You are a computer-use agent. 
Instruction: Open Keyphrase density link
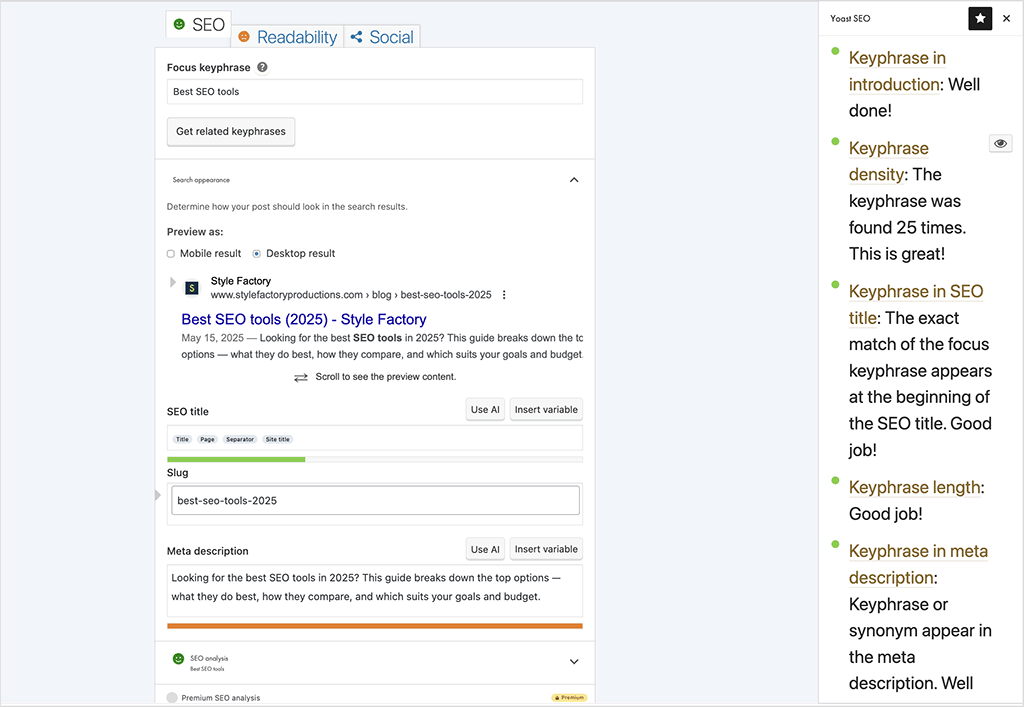(889, 161)
